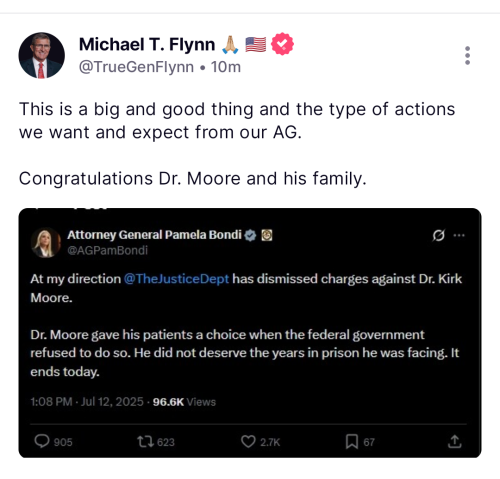Click Michael T. Flynn's profile avatar
Image resolution: width=500 pixels, height=479 pixels.
pyautogui.click(x=42, y=55)
